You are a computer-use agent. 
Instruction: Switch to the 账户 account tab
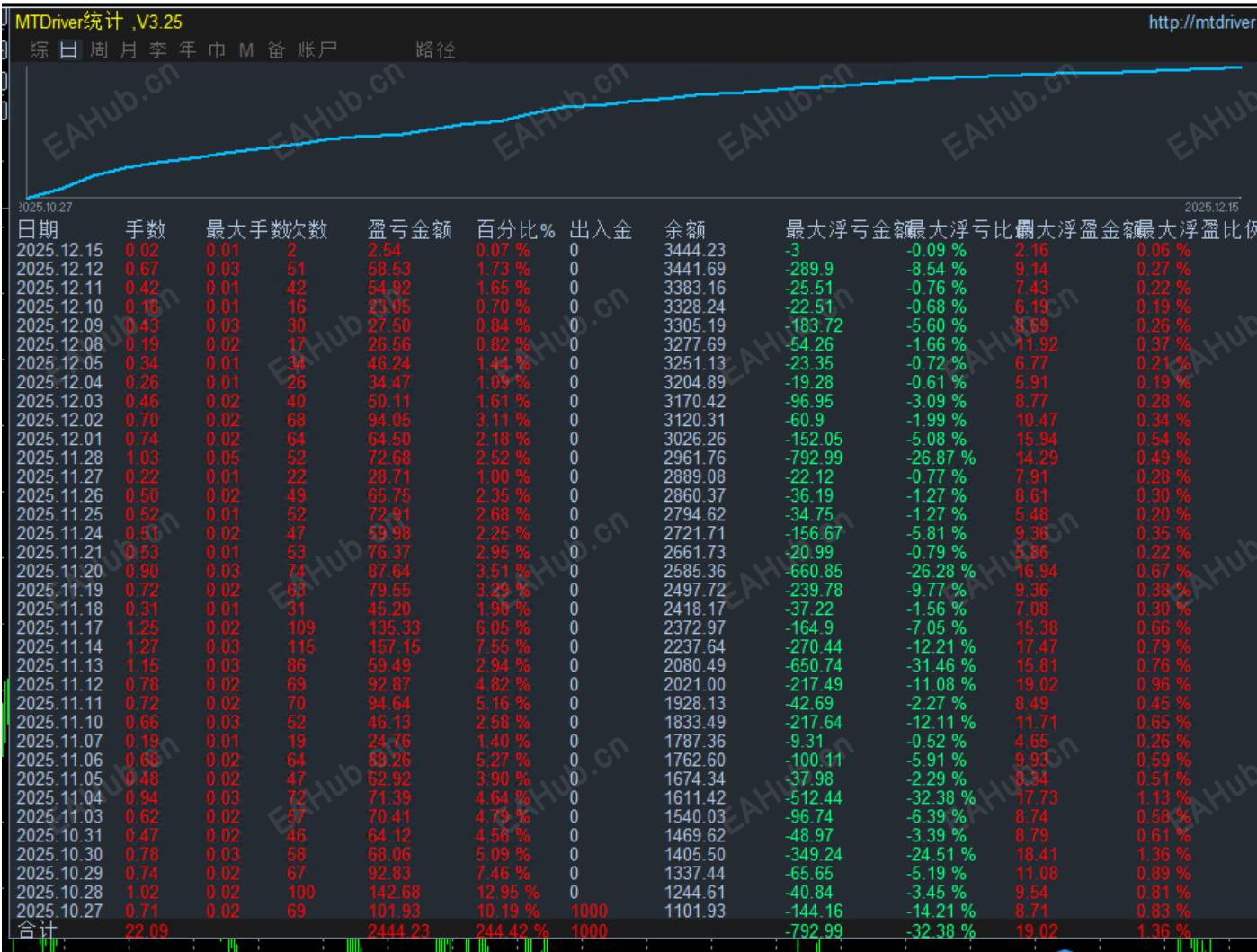tap(317, 49)
